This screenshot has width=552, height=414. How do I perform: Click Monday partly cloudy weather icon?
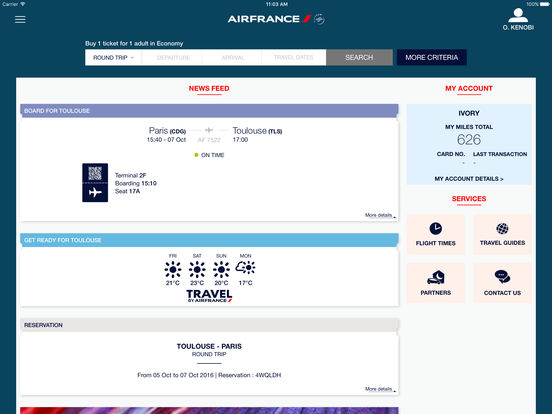coord(245,268)
